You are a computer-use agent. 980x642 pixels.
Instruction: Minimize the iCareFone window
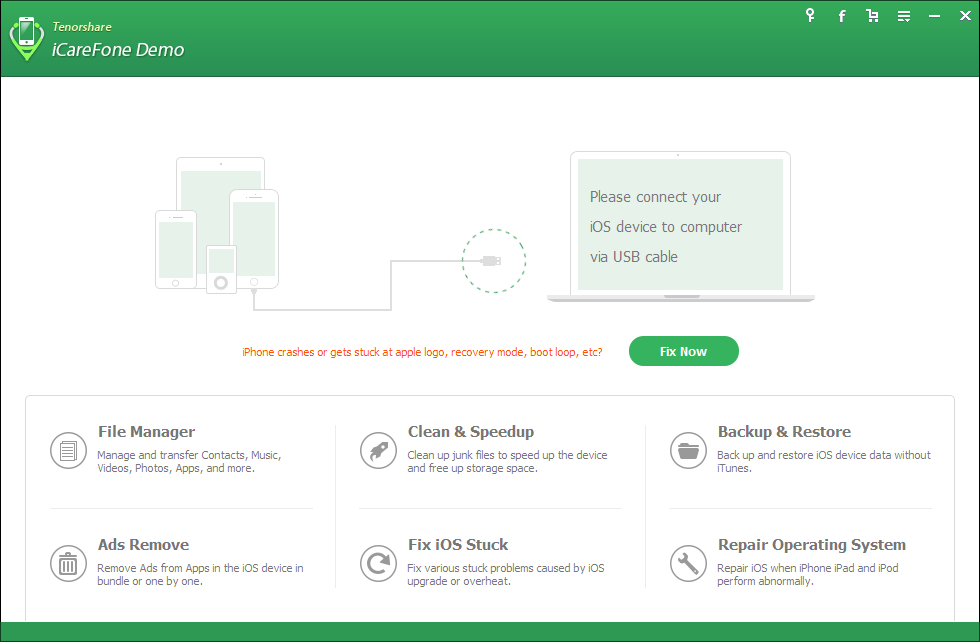934,16
